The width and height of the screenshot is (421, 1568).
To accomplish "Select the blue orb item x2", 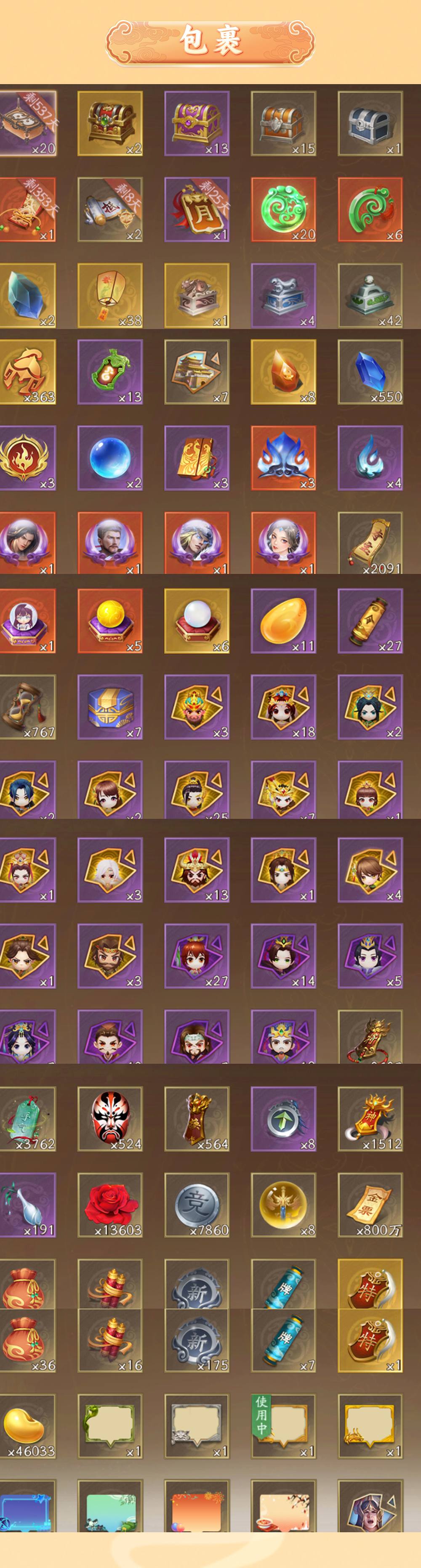I will point(109,458).
